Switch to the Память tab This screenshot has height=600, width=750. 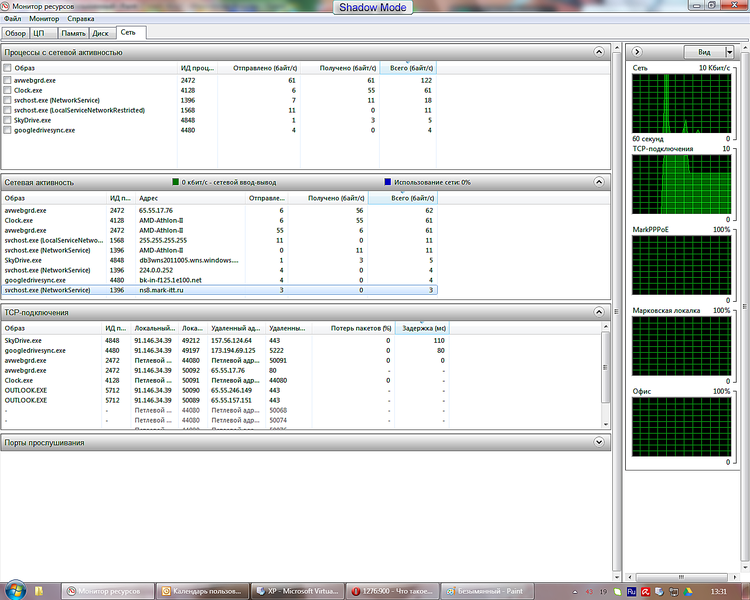point(72,33)
